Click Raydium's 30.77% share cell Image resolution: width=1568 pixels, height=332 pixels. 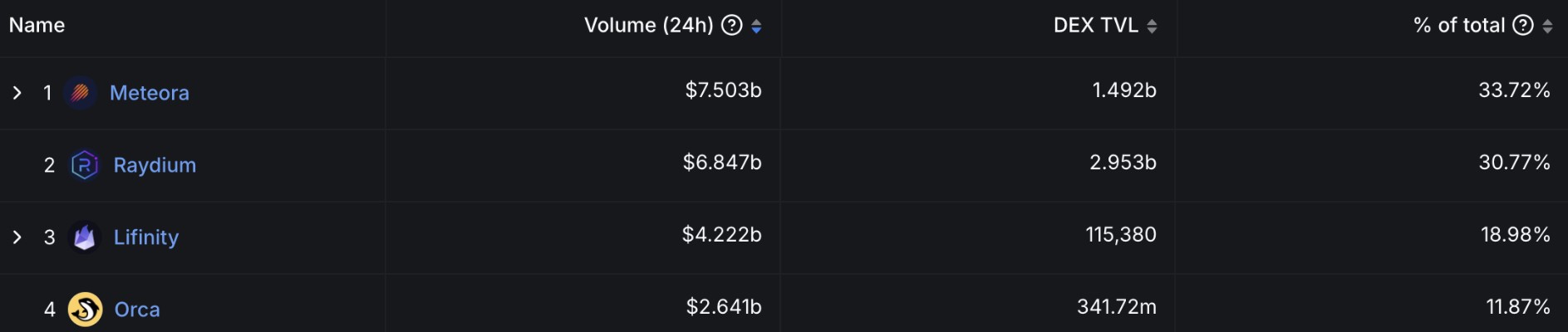point(1514,163)
